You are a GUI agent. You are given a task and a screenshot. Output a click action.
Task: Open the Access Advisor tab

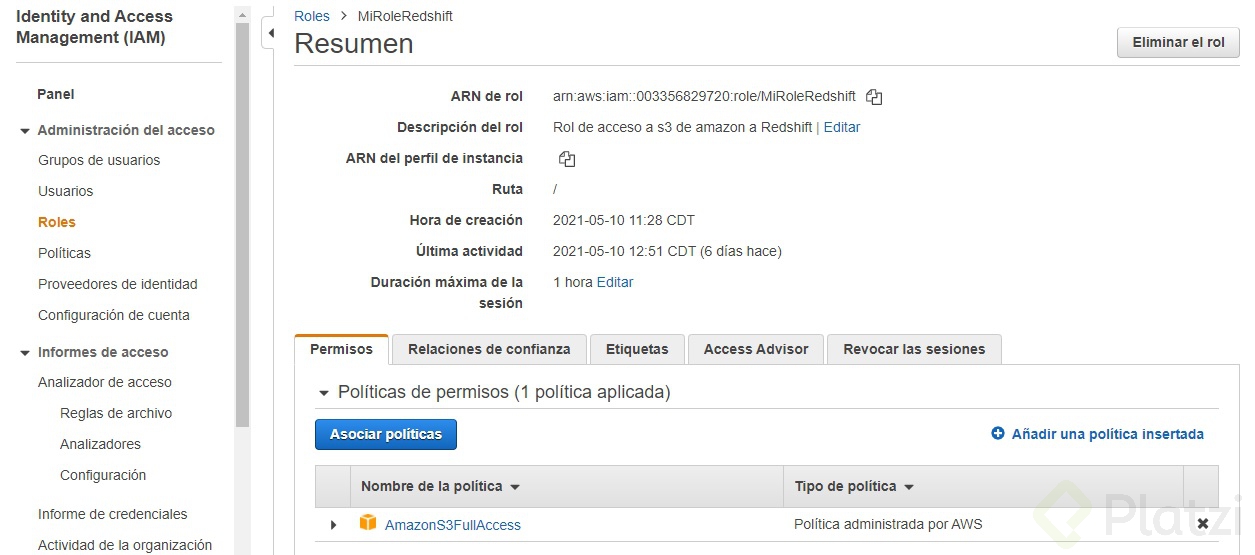coord(756,349)
